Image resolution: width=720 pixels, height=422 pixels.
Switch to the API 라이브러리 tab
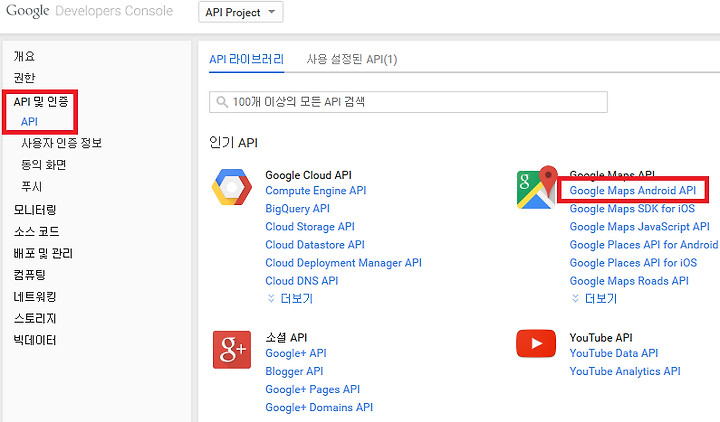(247, 59)
